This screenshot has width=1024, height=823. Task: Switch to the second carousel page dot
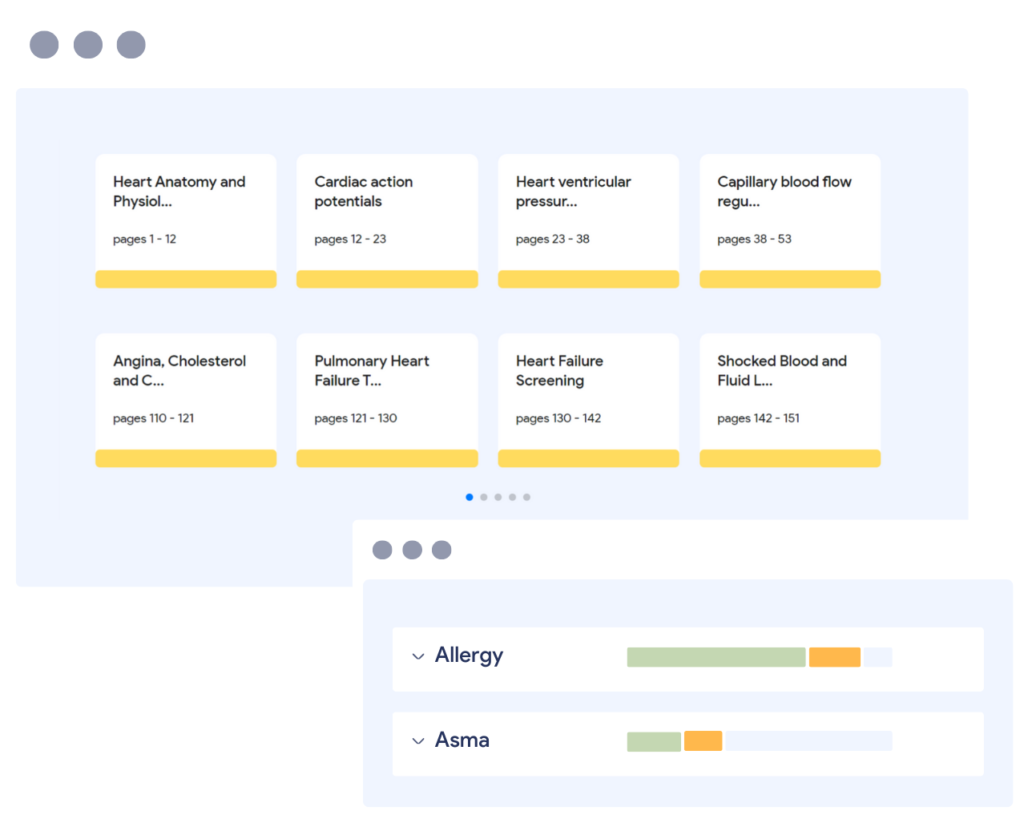(484, 497)
